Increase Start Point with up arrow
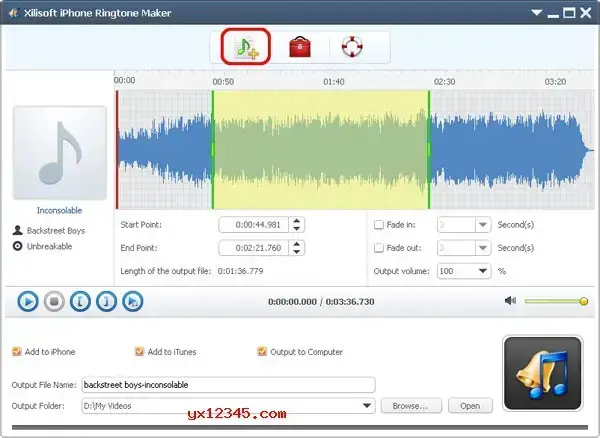This screenshot has height=438, width=600. point(297,221)
